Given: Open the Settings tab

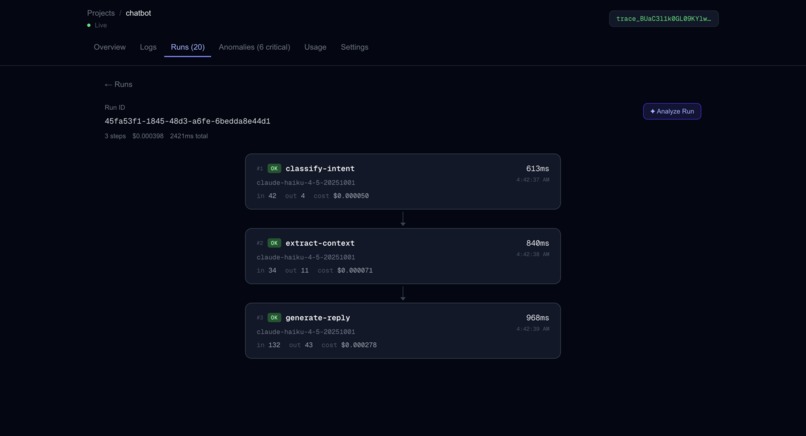Looking at the screenshot, I should click(x=354, y=47).
